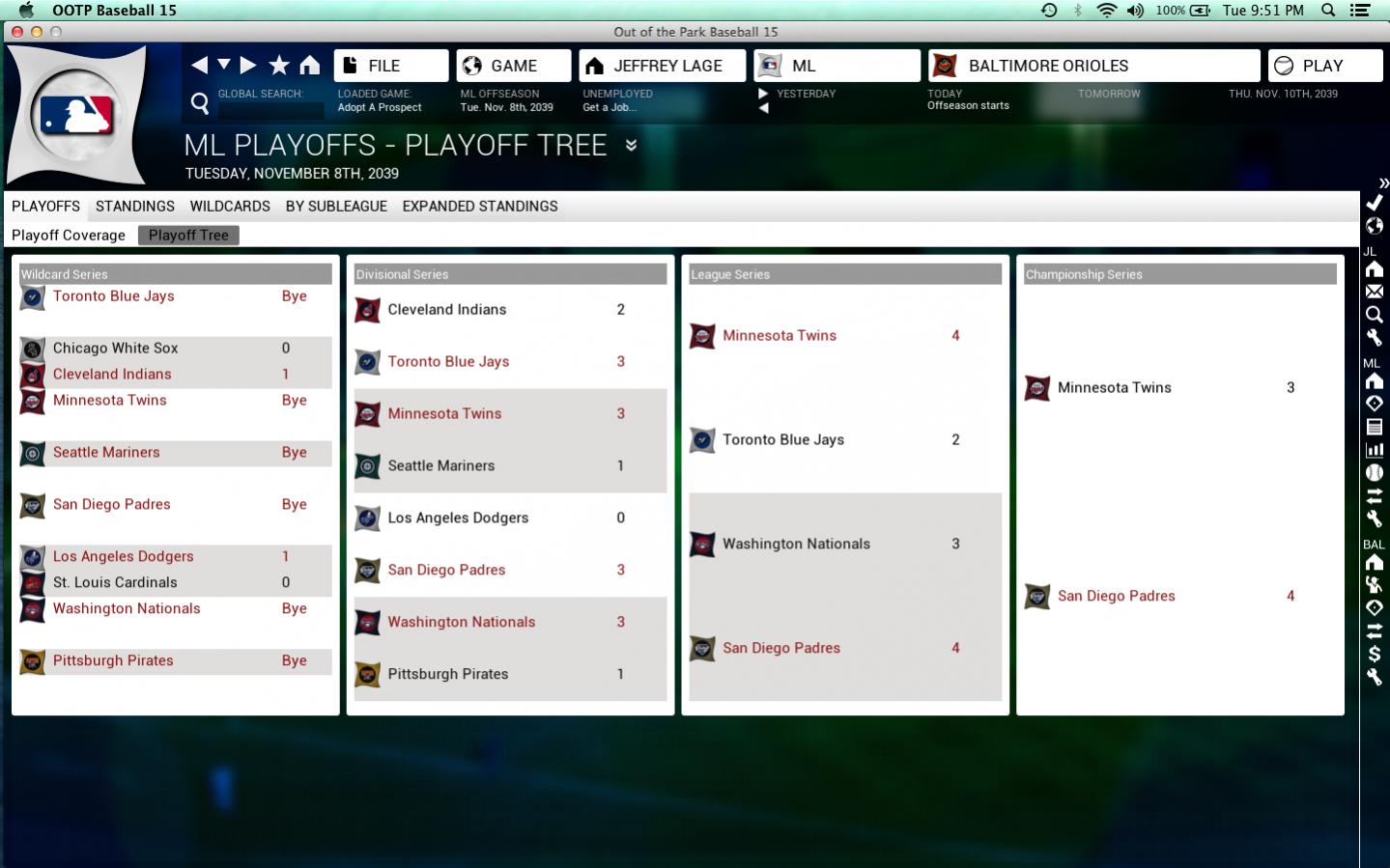The height and width of the screenshot is (868, 1390).
Task: Click the left-pointing triangle below YESTERDAY
Action: point(763,108)
